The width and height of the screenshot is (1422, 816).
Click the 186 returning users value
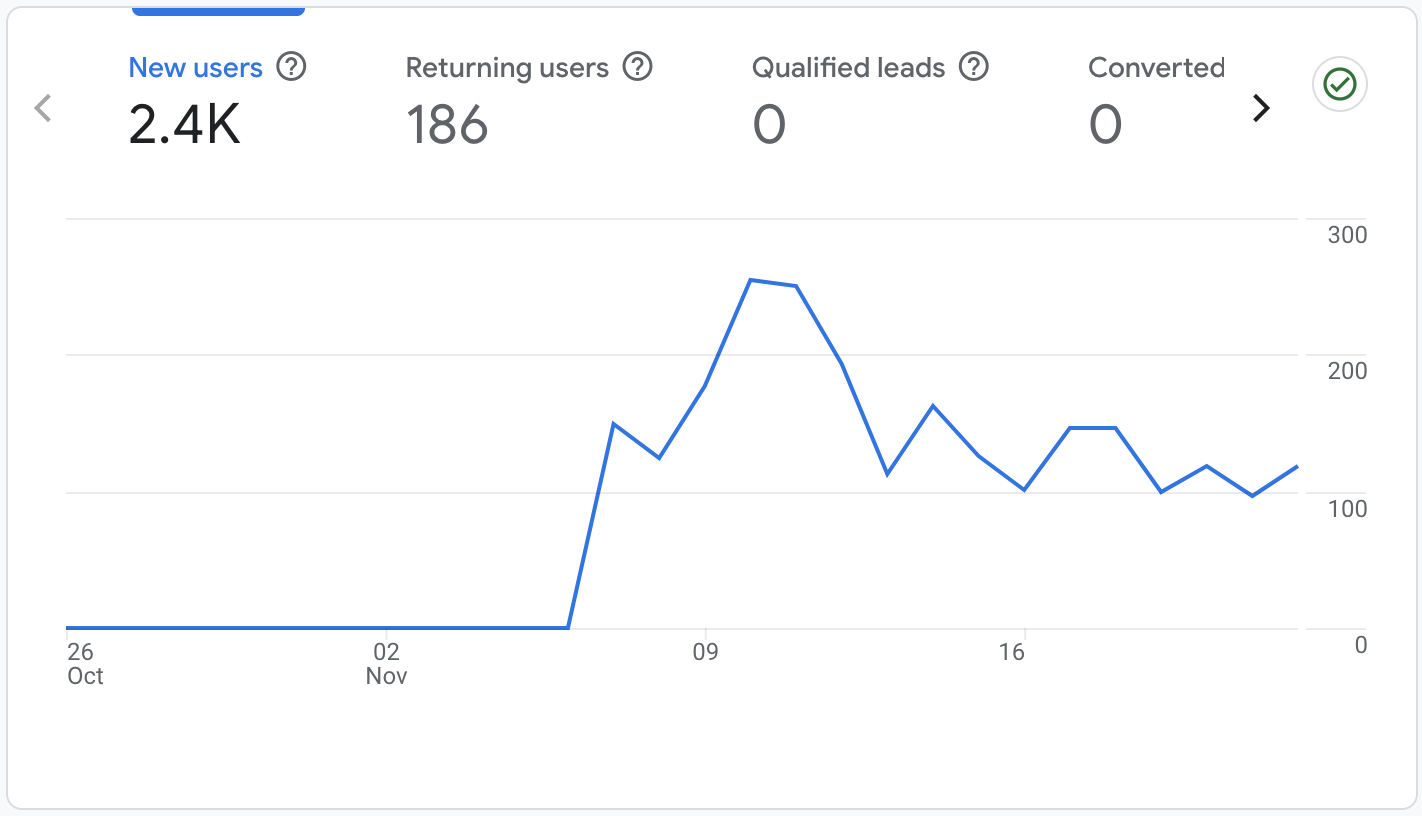pos(447,126)
